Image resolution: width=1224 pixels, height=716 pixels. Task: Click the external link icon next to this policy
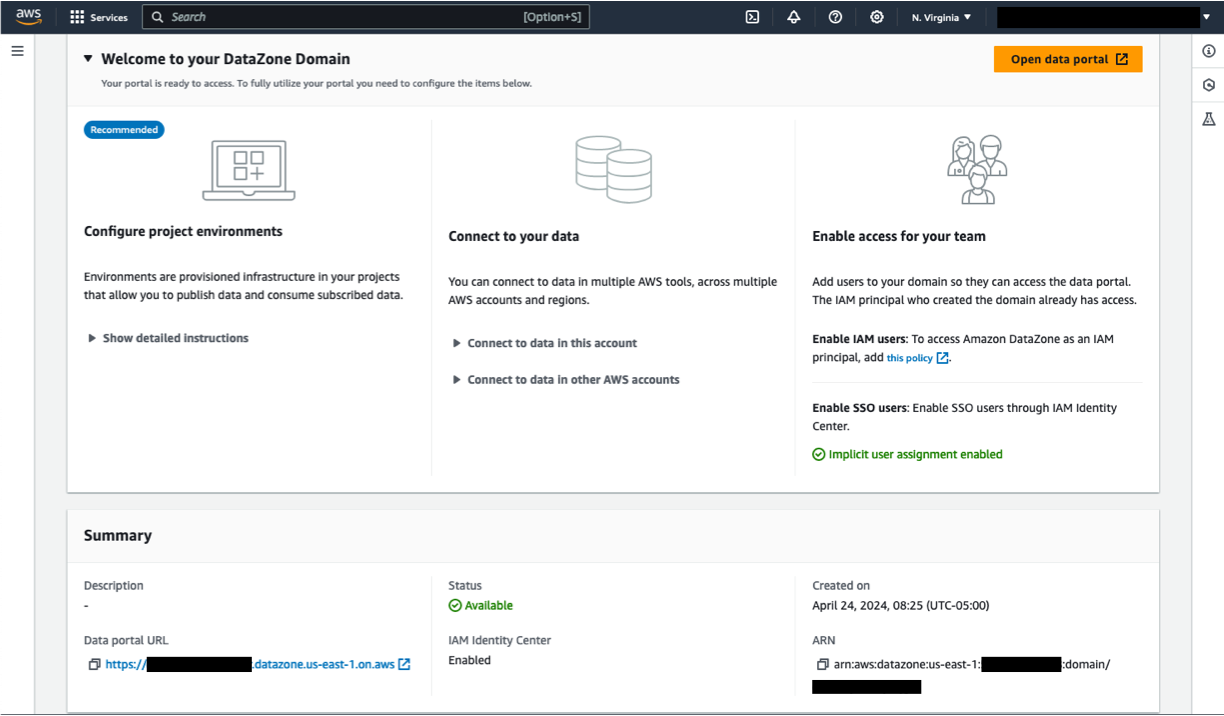click(942, 358)
